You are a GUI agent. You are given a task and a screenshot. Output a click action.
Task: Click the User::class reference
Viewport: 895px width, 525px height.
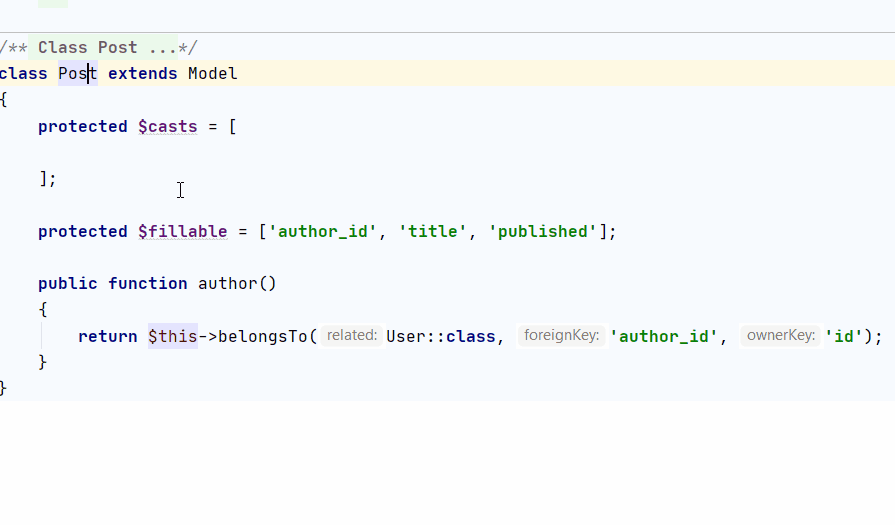tap(441, 336)
